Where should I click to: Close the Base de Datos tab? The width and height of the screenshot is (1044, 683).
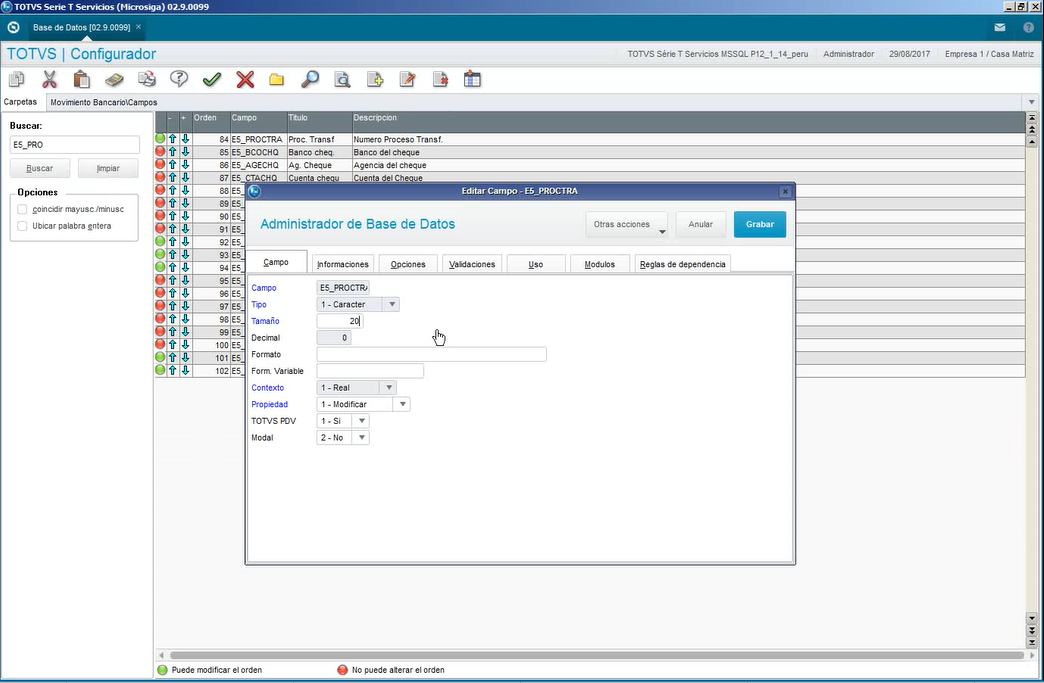(138, 27)
